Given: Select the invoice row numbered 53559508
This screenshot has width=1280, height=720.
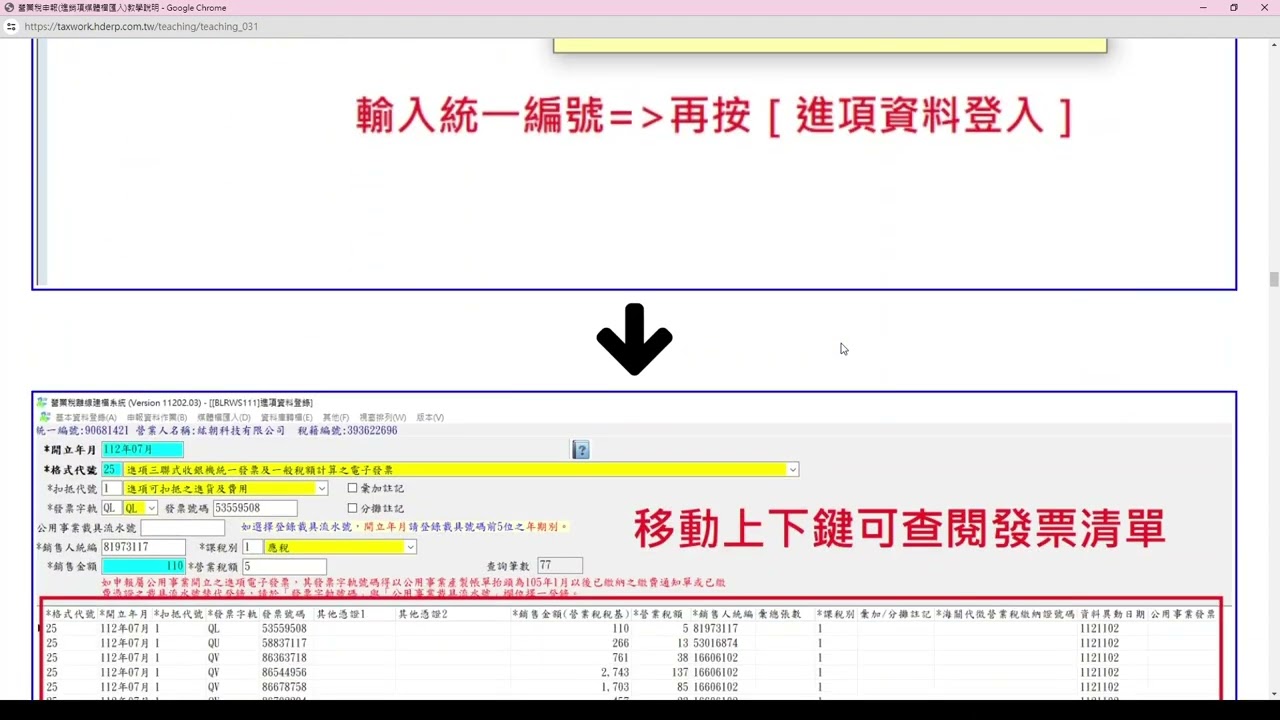Looking at the screenshot, I should (x=630, y=629).
